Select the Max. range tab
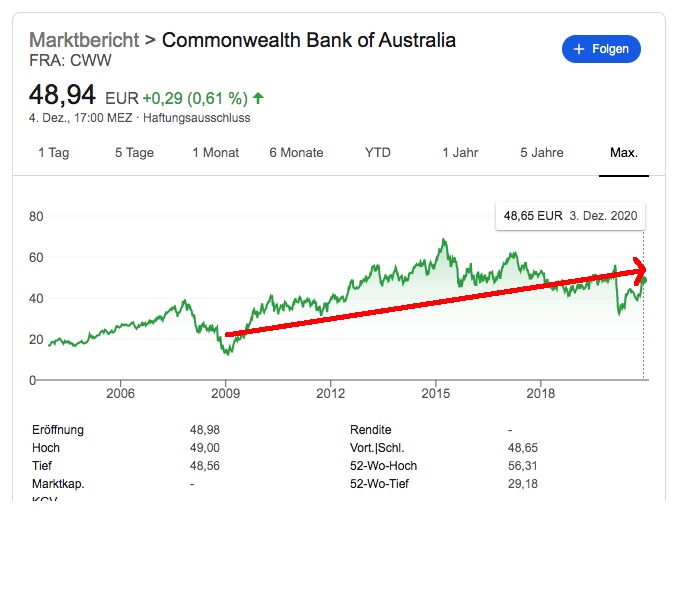 click(624, 153)
